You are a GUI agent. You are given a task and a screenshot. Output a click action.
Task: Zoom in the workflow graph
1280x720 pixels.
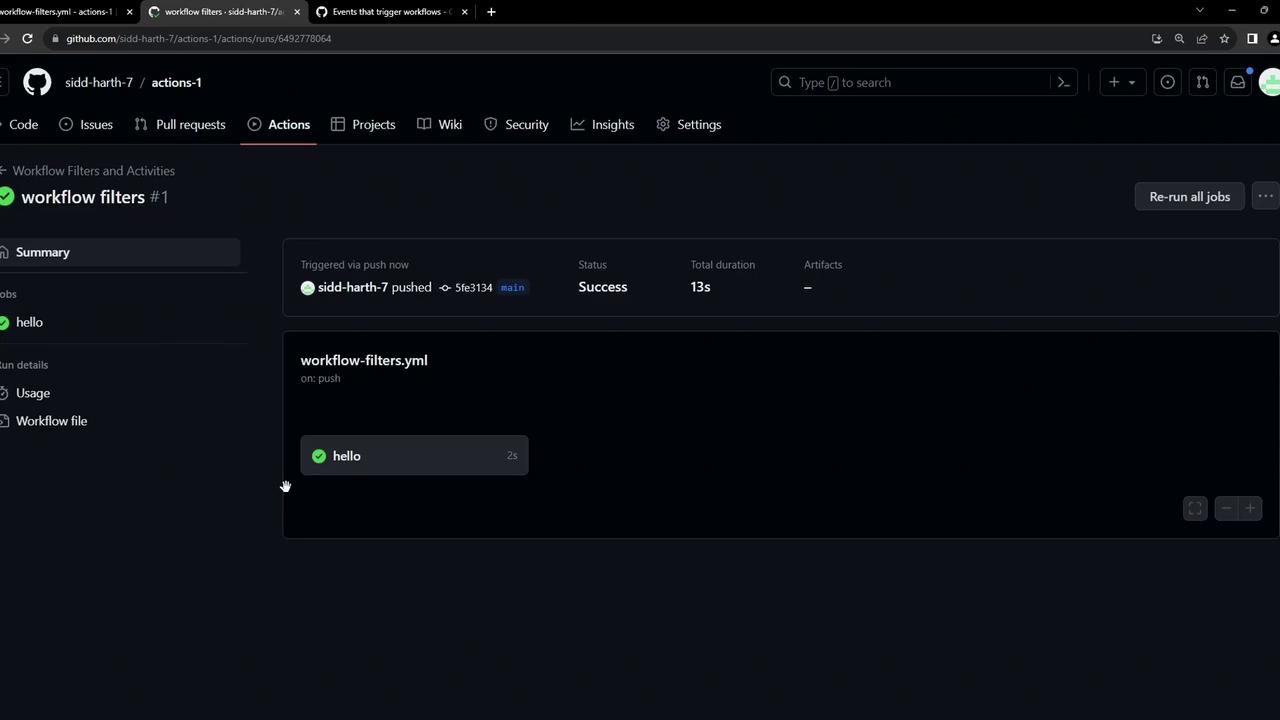tap(1249, 509)
